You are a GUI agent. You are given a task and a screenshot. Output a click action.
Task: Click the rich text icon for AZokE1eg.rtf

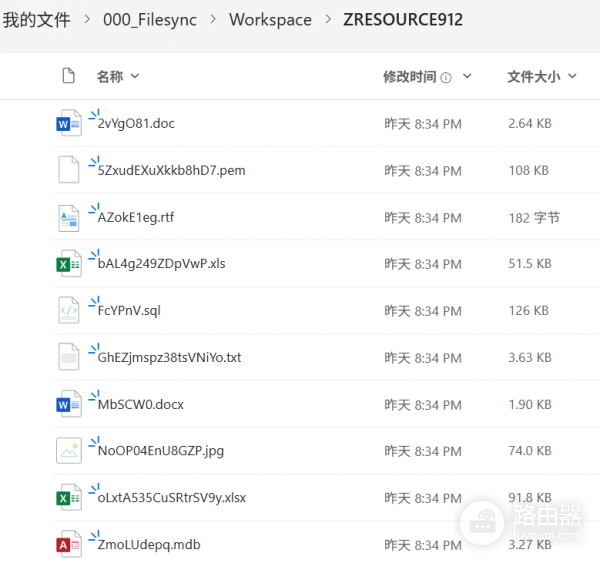pyautogui.click(x=69, y=218)
